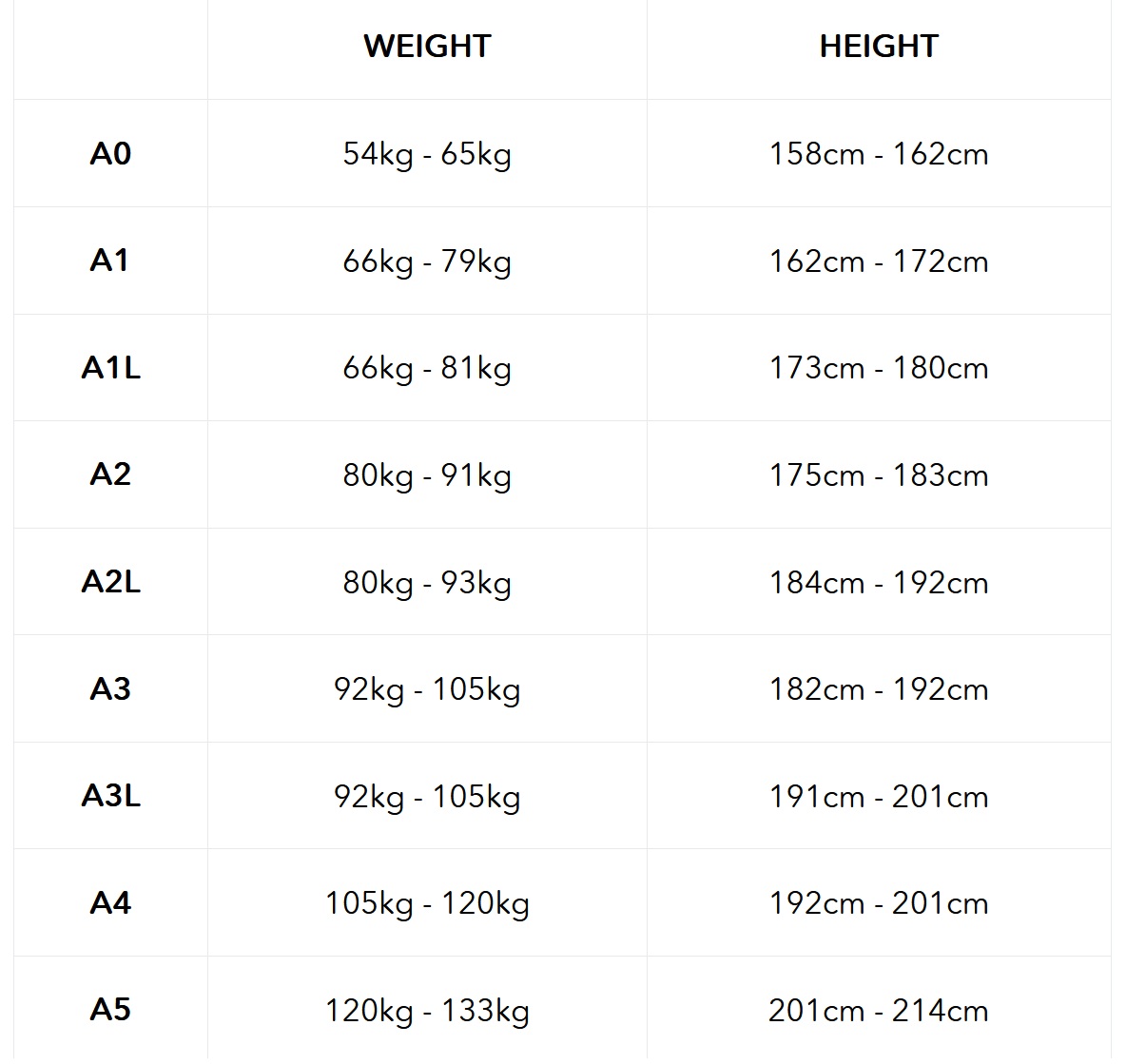Screen dimensions: 1126x1064
Task: Select the A1L size row label
Action: tap(110, 368)
